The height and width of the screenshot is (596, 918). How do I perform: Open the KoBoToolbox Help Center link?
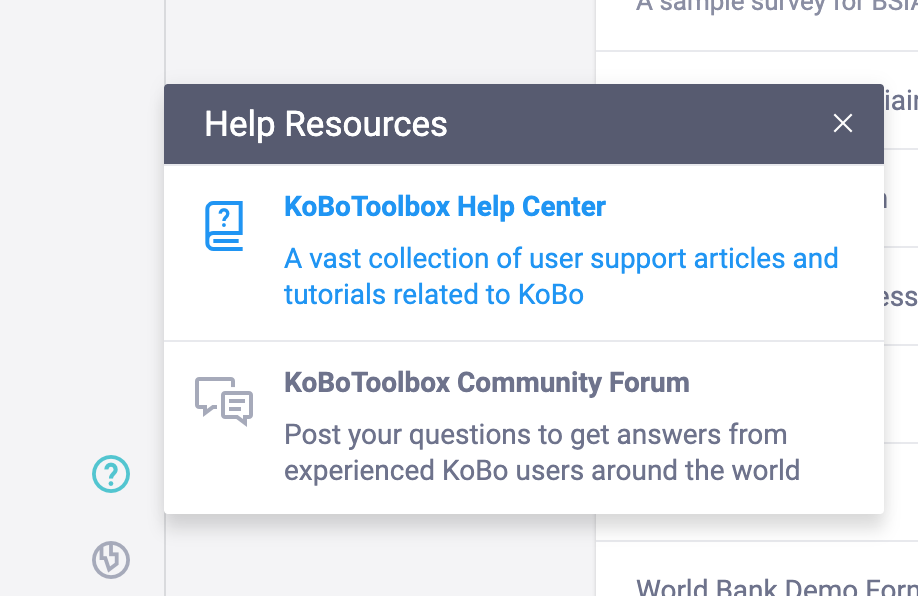pos(445,207)
